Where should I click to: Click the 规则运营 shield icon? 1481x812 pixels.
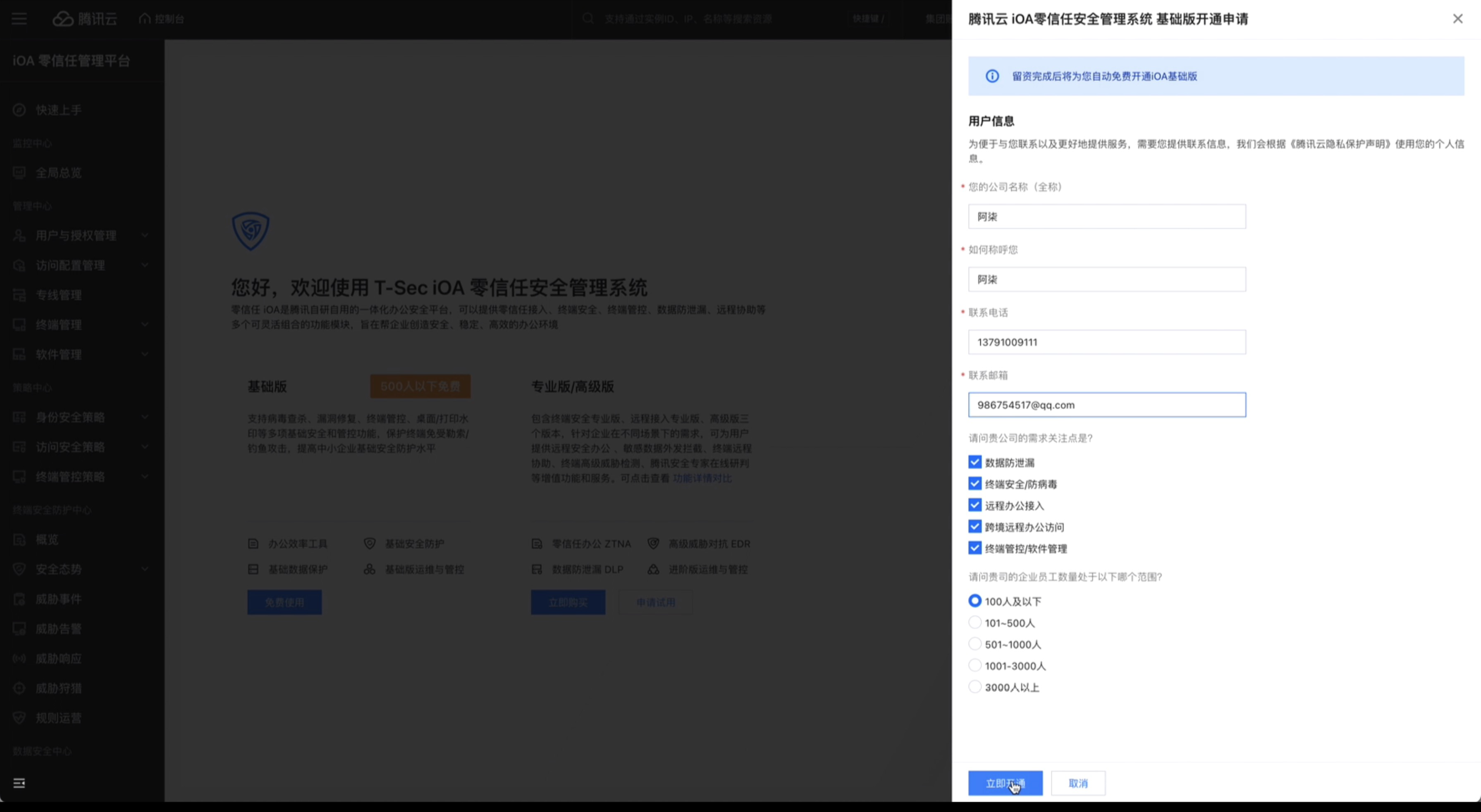click(19, 718)
